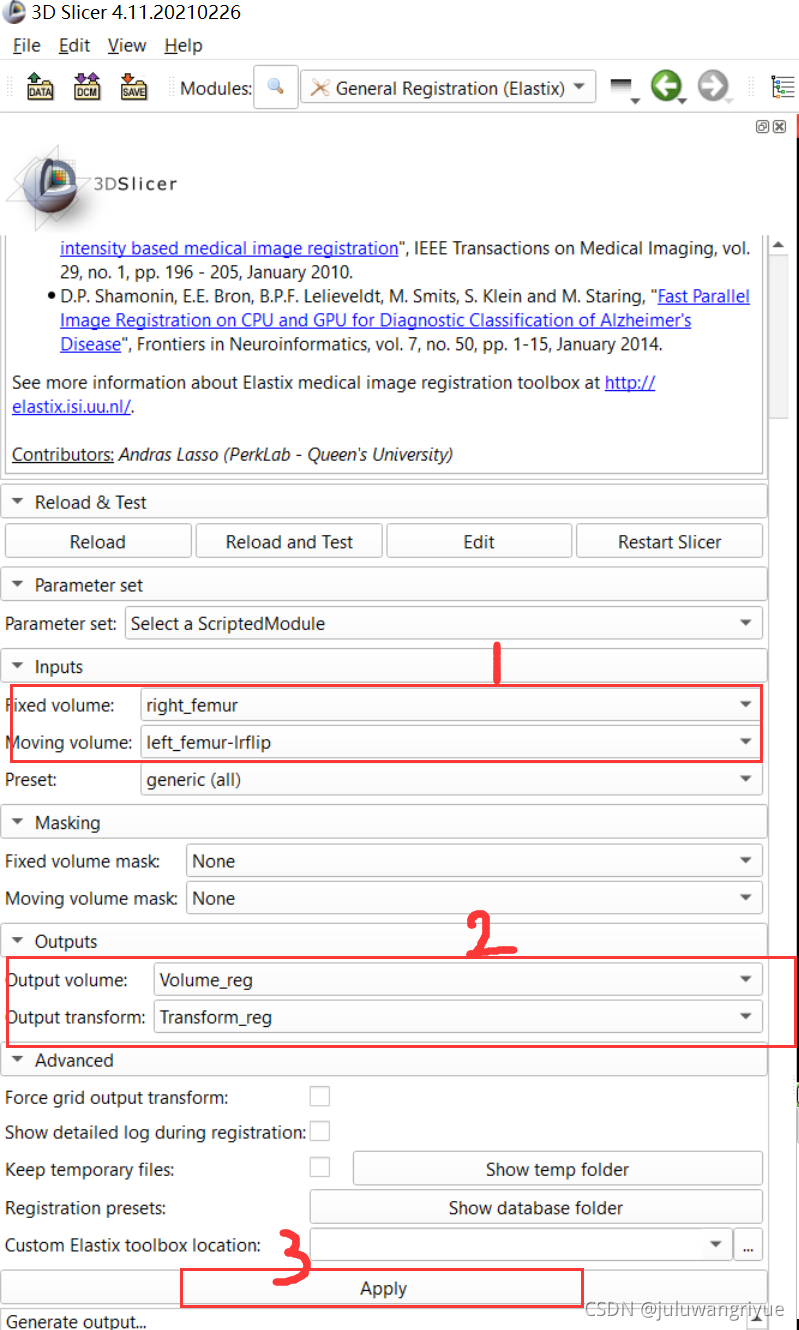Image resolution: width=799 pixels, height=1330 pixels.
Task: Open the module search magnifier button
Action: point(275,87)
